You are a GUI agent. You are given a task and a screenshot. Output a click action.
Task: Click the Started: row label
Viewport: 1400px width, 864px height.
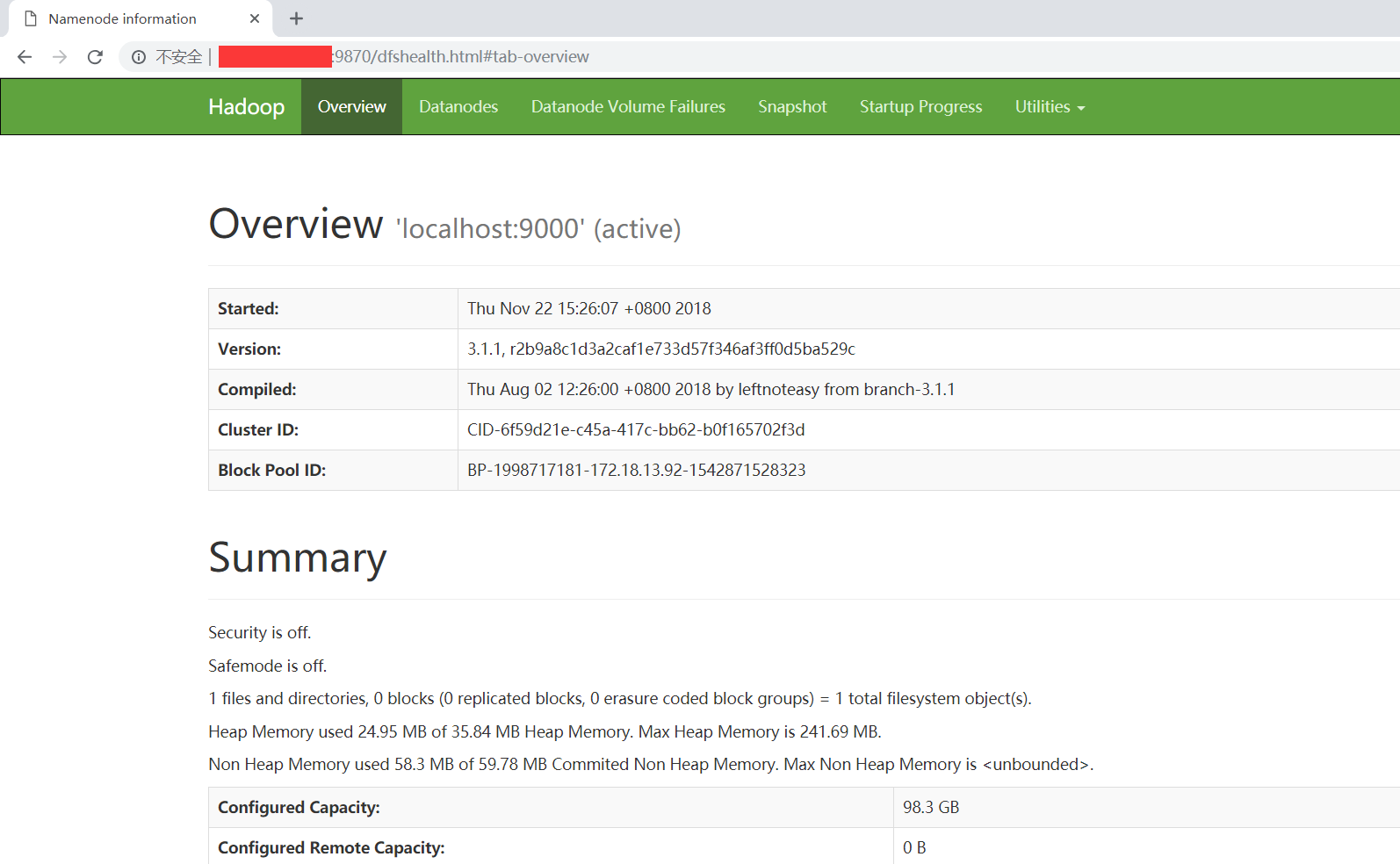click(x=249, y=309)
